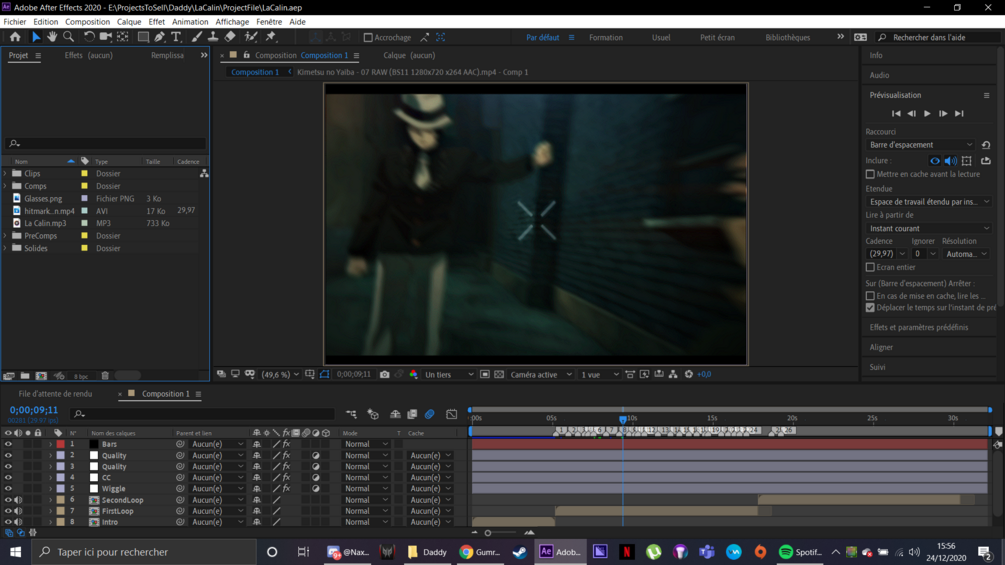The width and height of the screenshot is (1005, 565).
Task: Expand the PreComps folder
Action: click(5, 236)
